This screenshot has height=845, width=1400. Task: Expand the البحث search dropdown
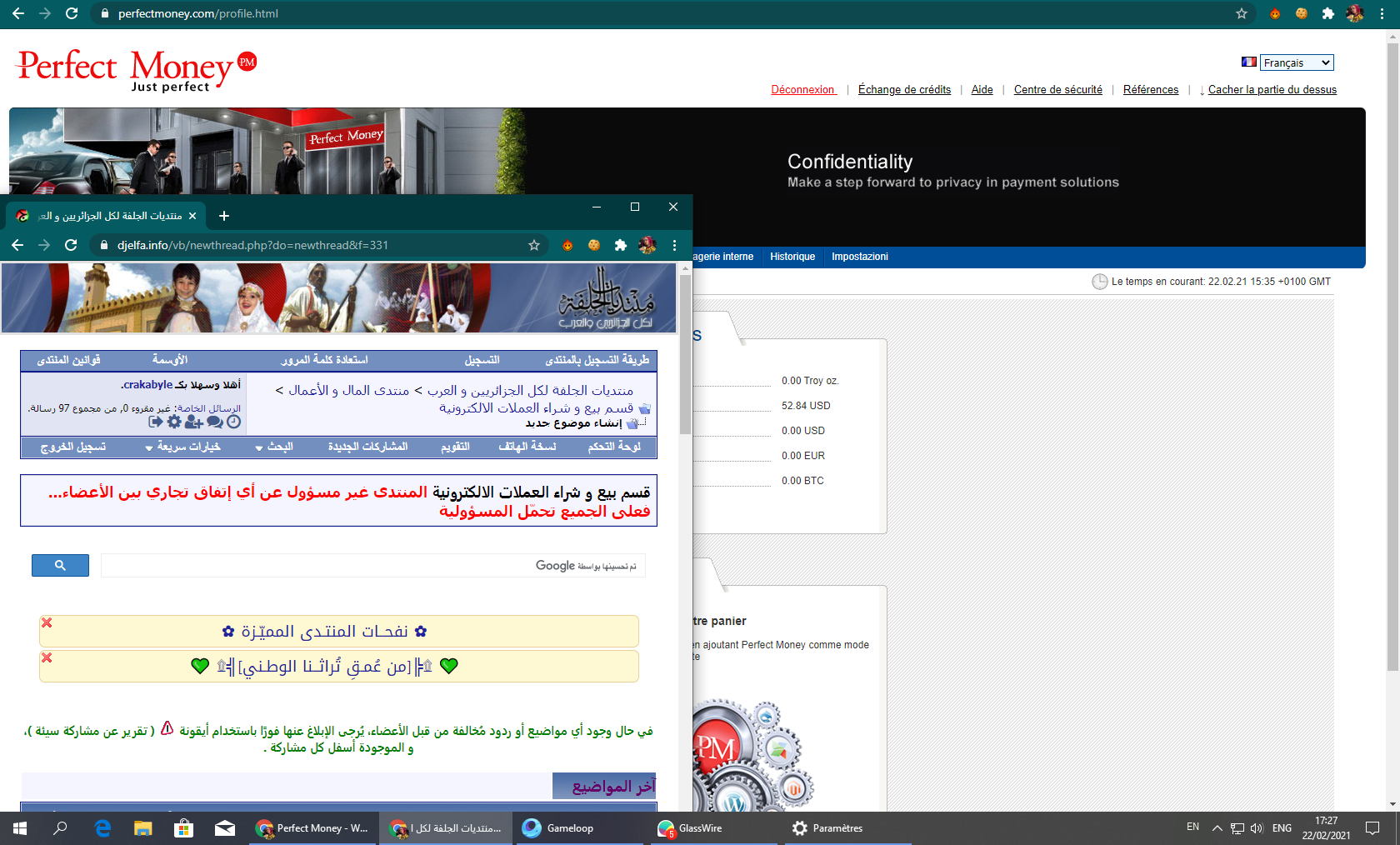(x=274, y=447)
